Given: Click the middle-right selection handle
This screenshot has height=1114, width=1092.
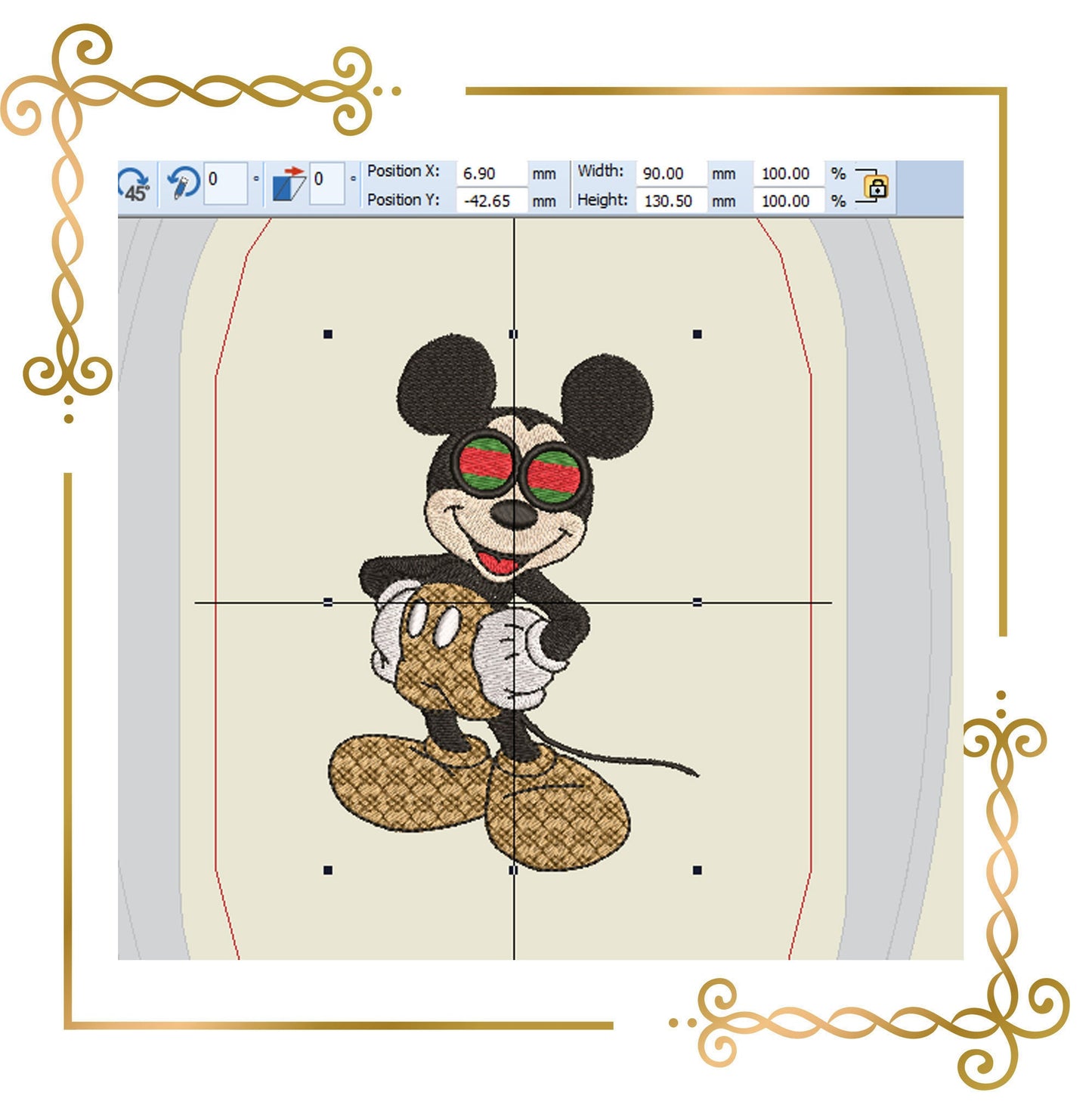Looking at the screenshot, I should (698, 602).
